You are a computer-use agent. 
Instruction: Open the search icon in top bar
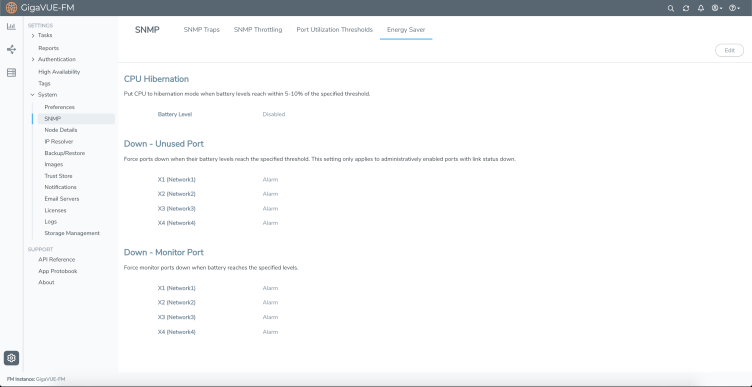[670, 8]
